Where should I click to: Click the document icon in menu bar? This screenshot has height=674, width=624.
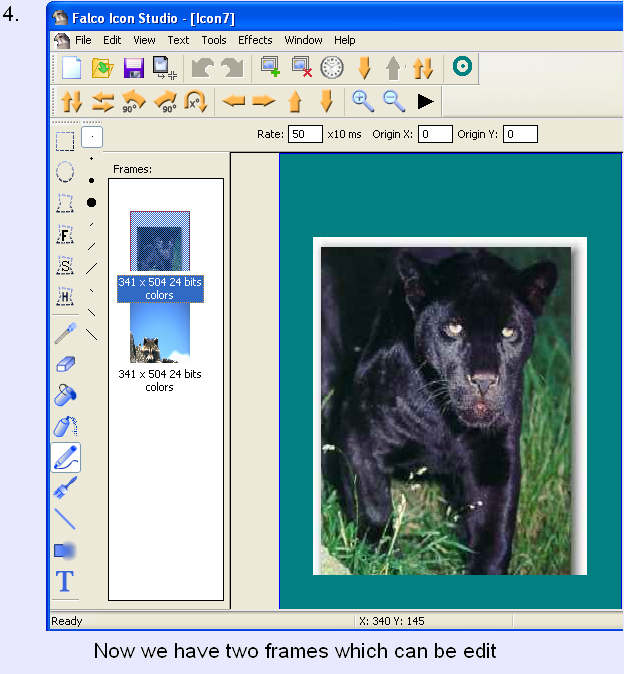click(x=62, y=41)
